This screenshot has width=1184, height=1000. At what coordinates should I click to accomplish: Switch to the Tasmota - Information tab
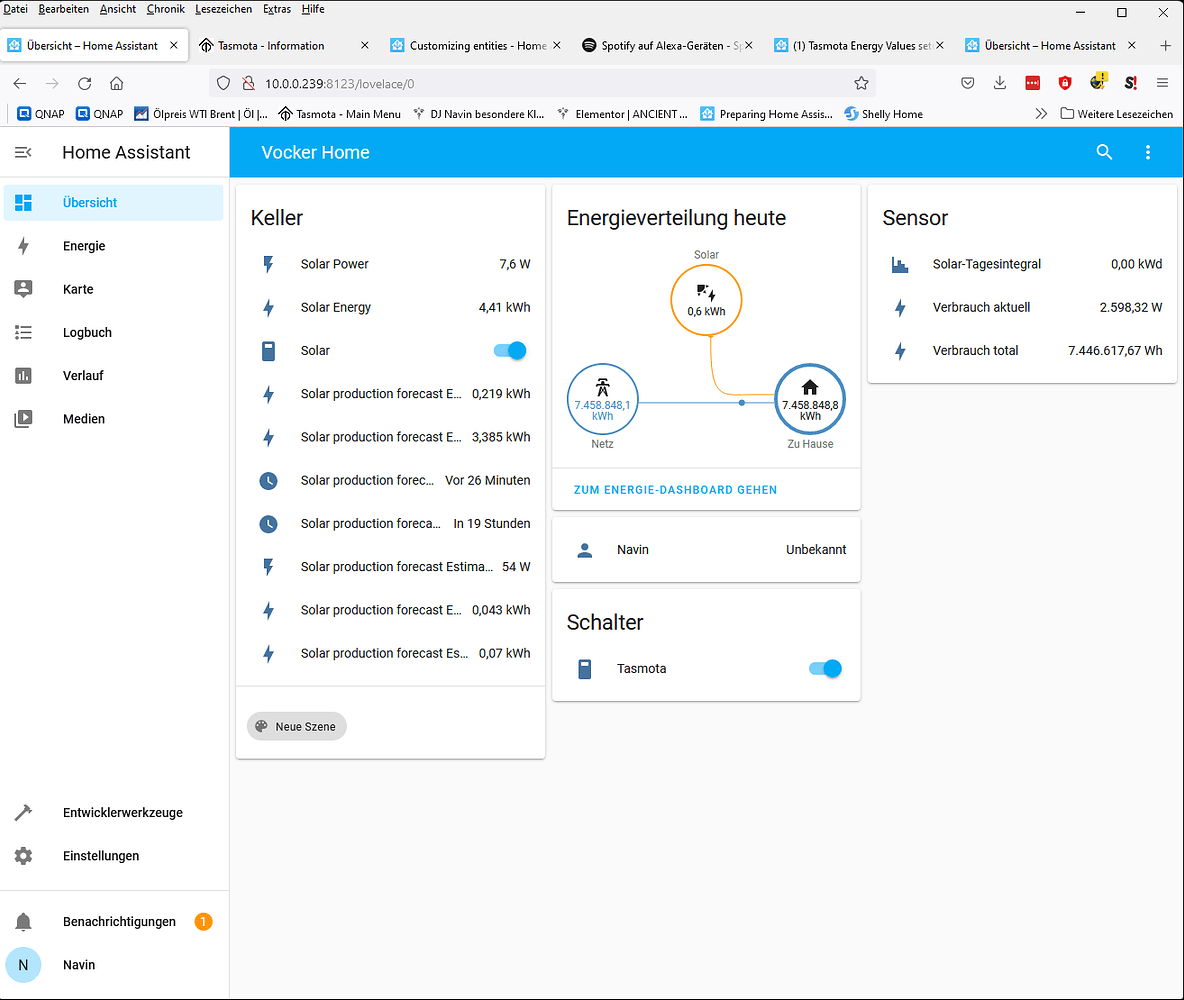click(x=283, y=45)
